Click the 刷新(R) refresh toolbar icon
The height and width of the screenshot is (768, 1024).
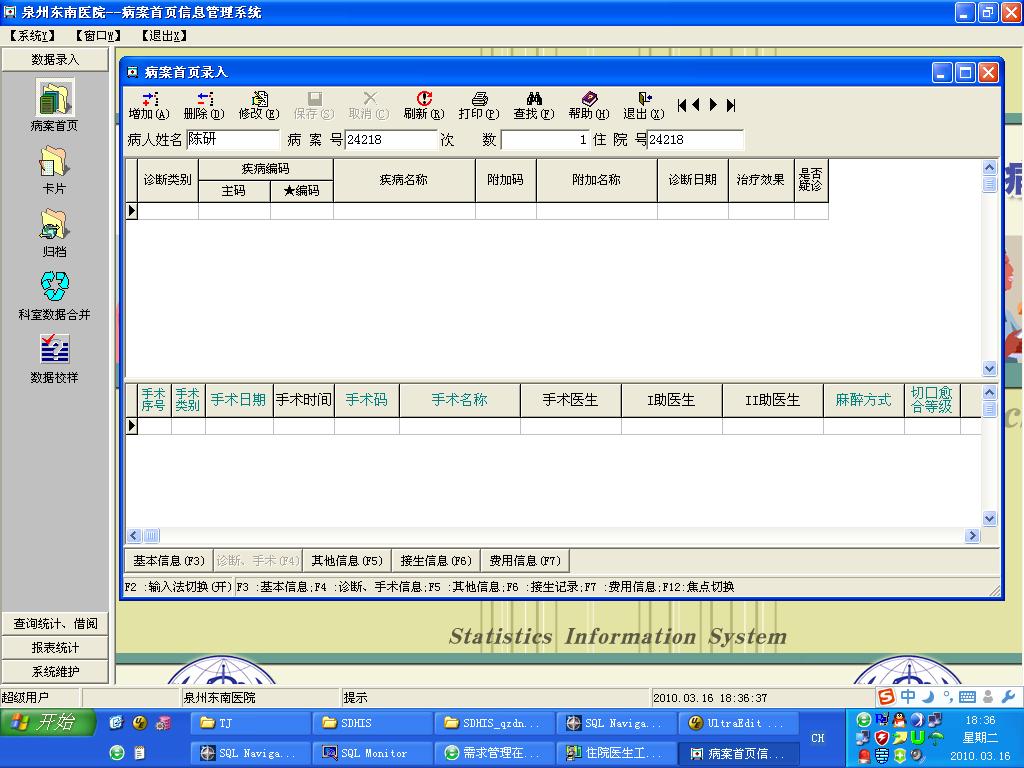point(424,106)
